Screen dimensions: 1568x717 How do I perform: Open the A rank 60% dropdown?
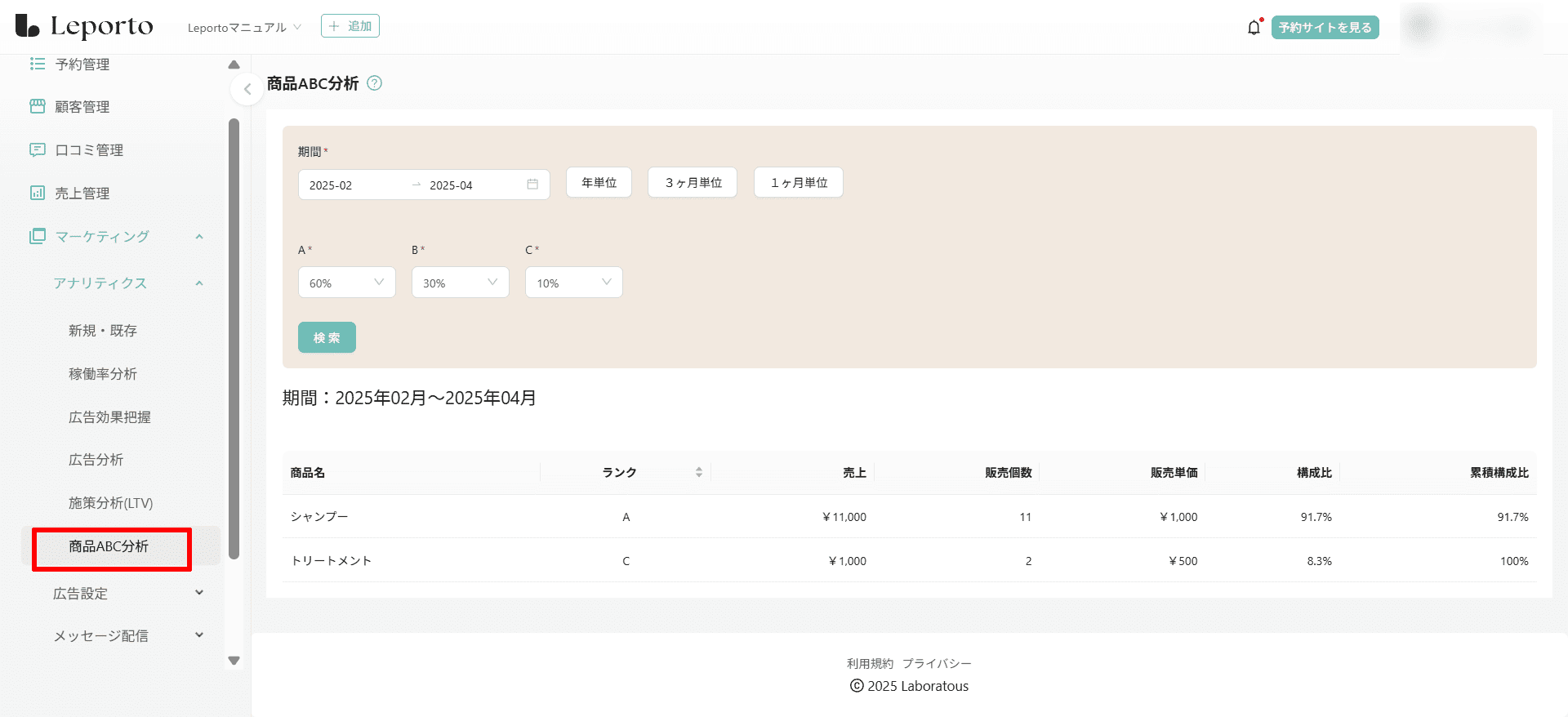click(346, 283)
